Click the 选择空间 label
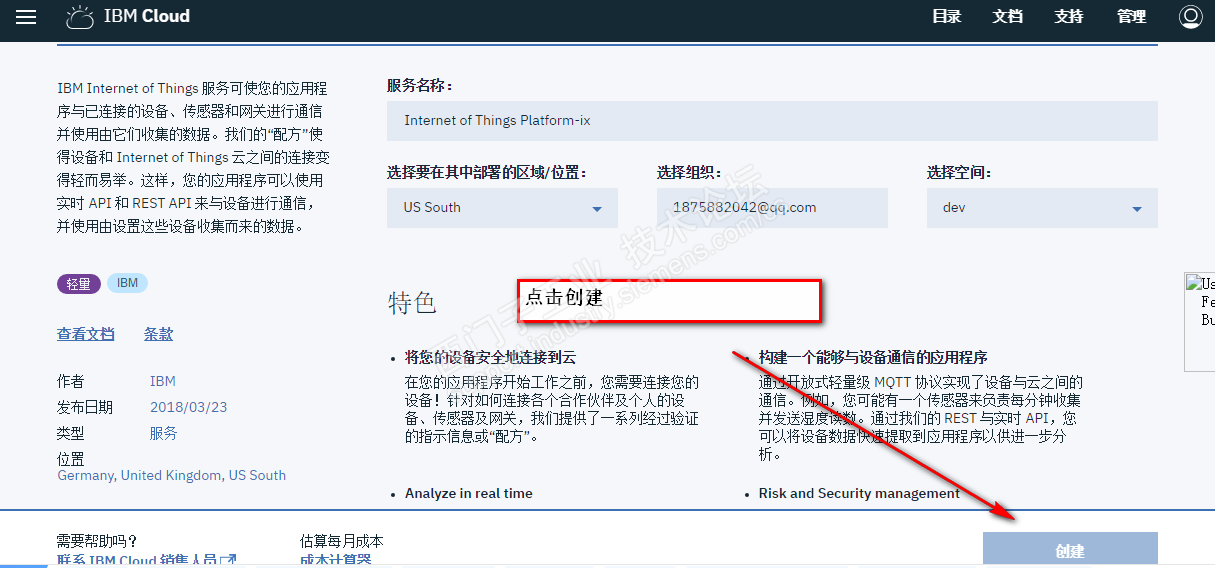This screenshot has width=1215, height=568. point(959,173)
